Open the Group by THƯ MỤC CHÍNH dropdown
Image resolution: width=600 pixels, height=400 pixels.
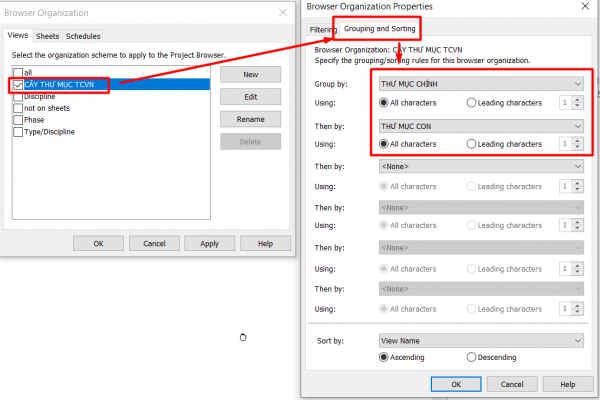pyautogui.click(x=480, y=84)
